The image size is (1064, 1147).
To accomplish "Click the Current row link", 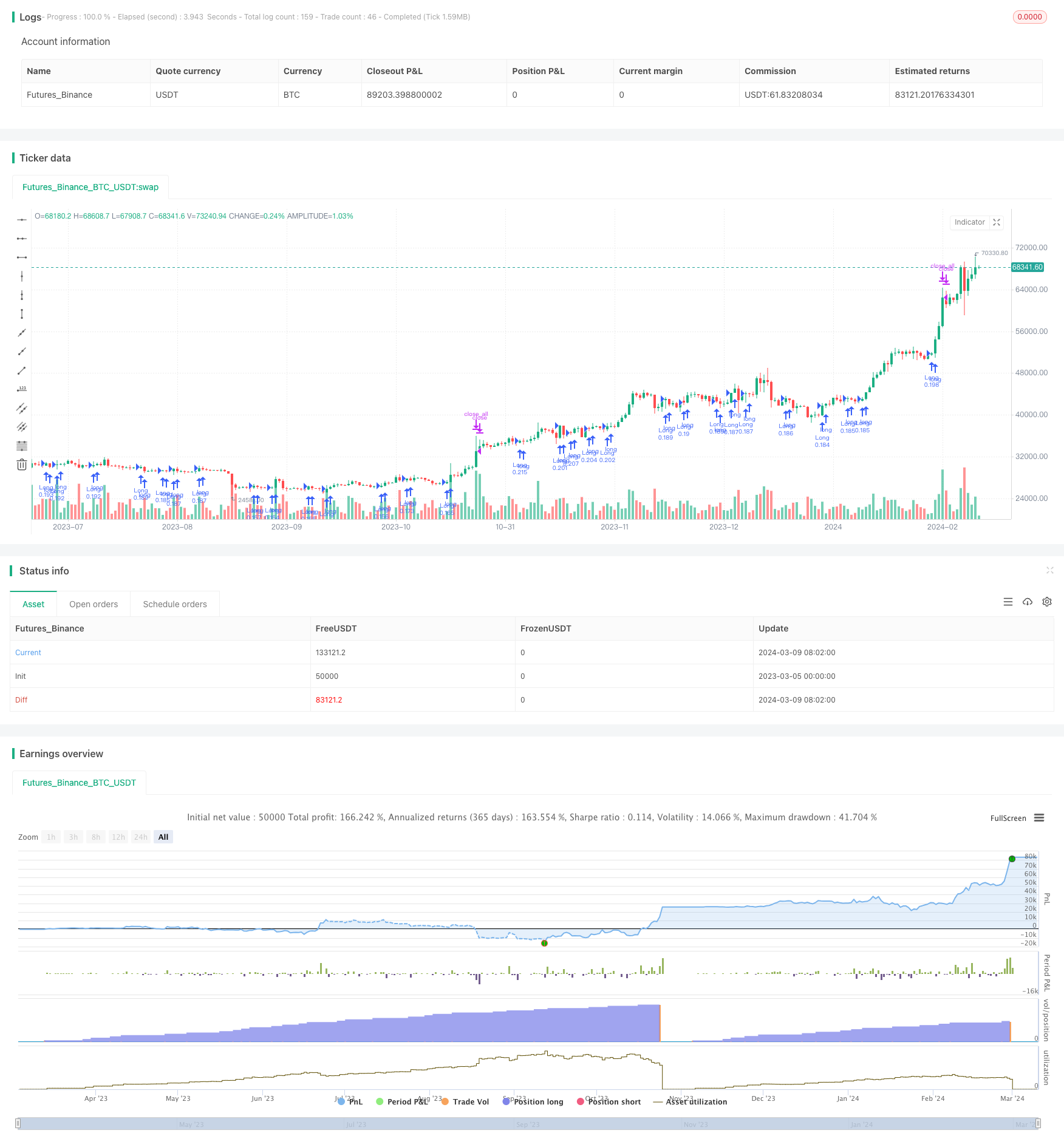I will point(28,652).
